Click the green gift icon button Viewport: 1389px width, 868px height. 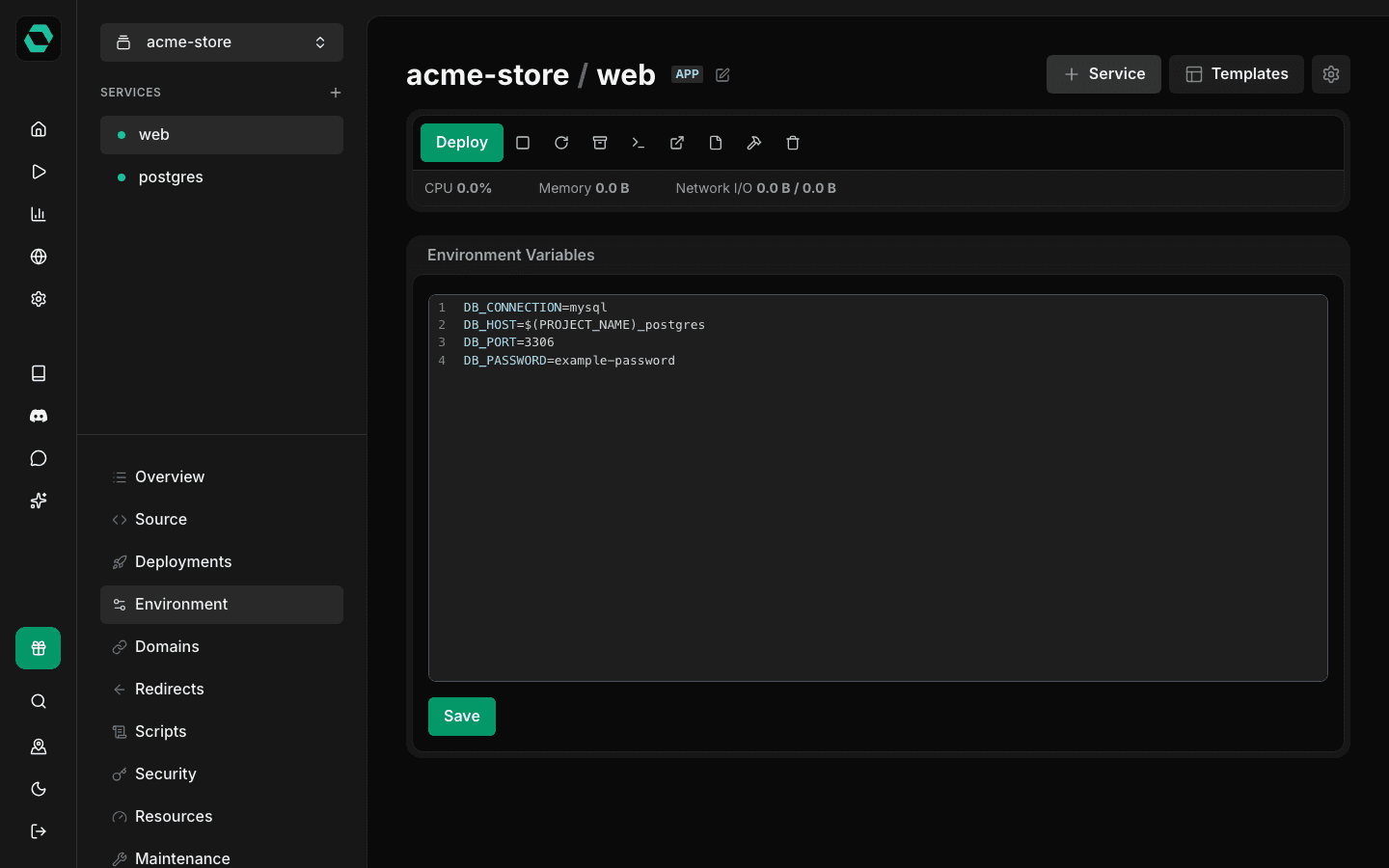click(39, 648)
